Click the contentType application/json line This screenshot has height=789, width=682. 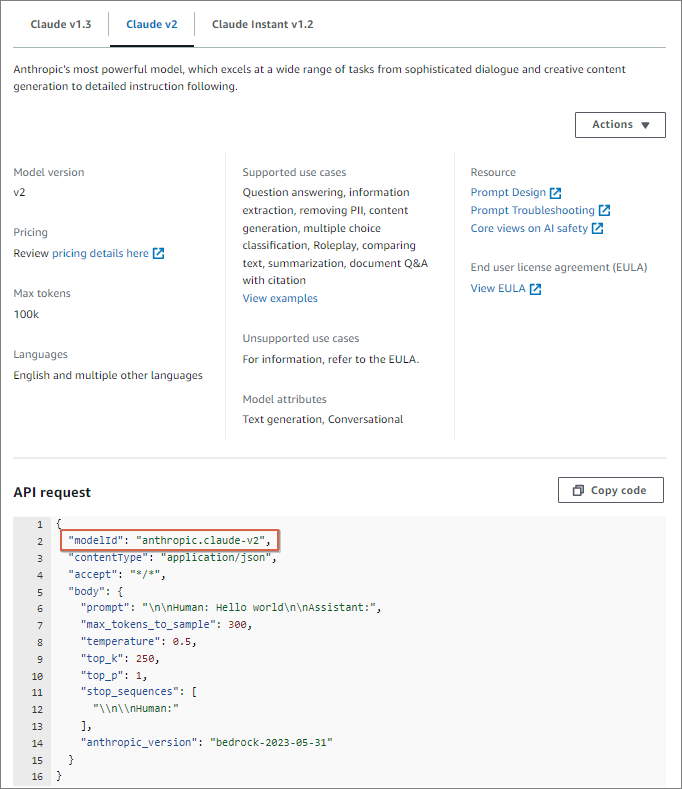coord(172,558)
